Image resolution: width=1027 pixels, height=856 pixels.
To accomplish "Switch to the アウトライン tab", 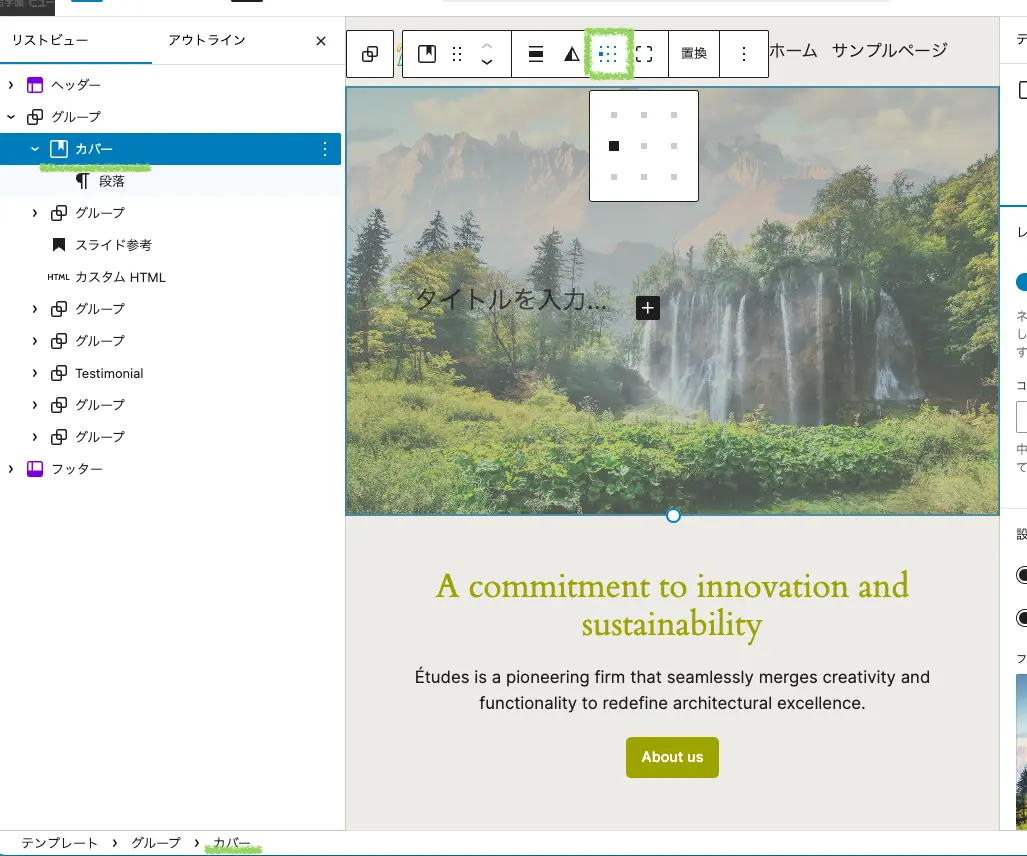I will pos(206,41).
